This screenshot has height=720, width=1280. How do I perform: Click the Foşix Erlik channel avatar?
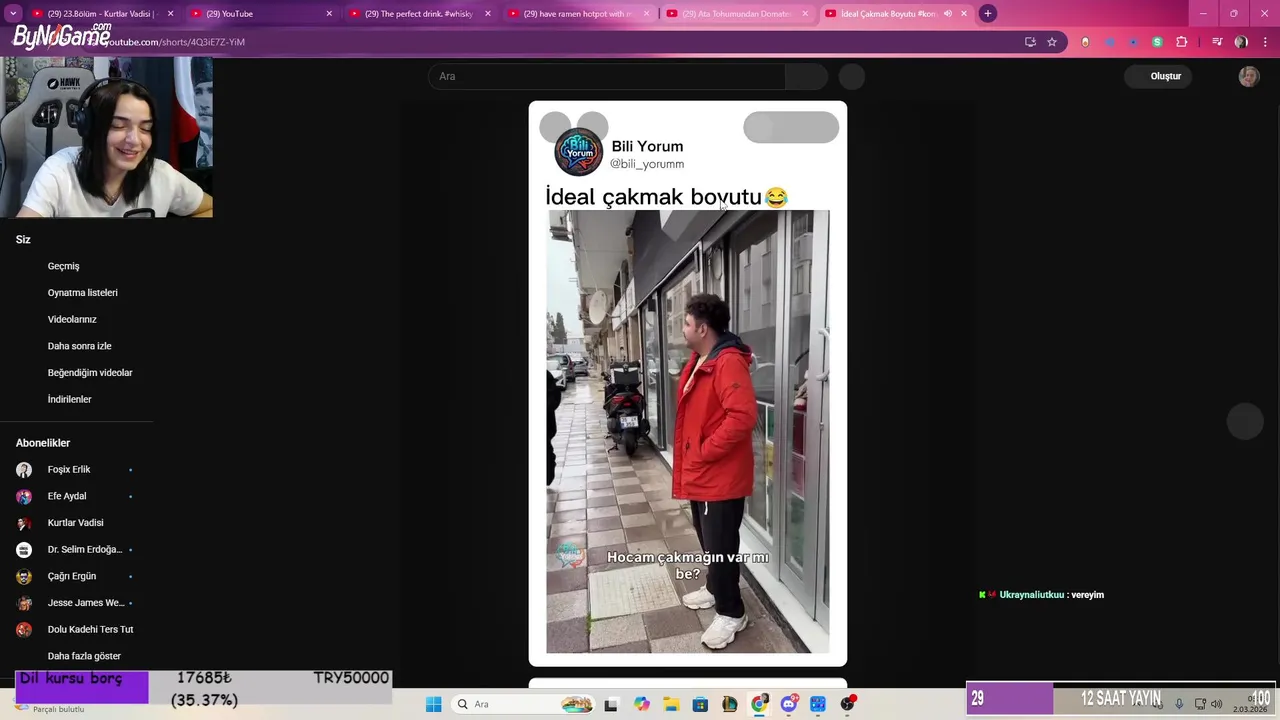(24, 470)
